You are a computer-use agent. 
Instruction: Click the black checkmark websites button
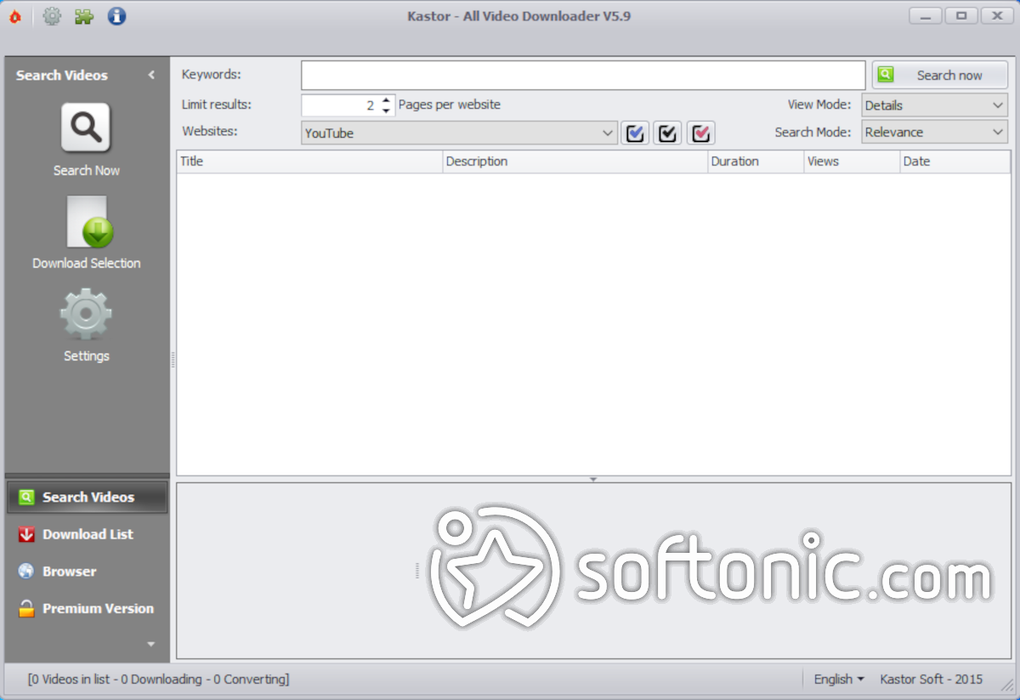click(x=667, y=133)
